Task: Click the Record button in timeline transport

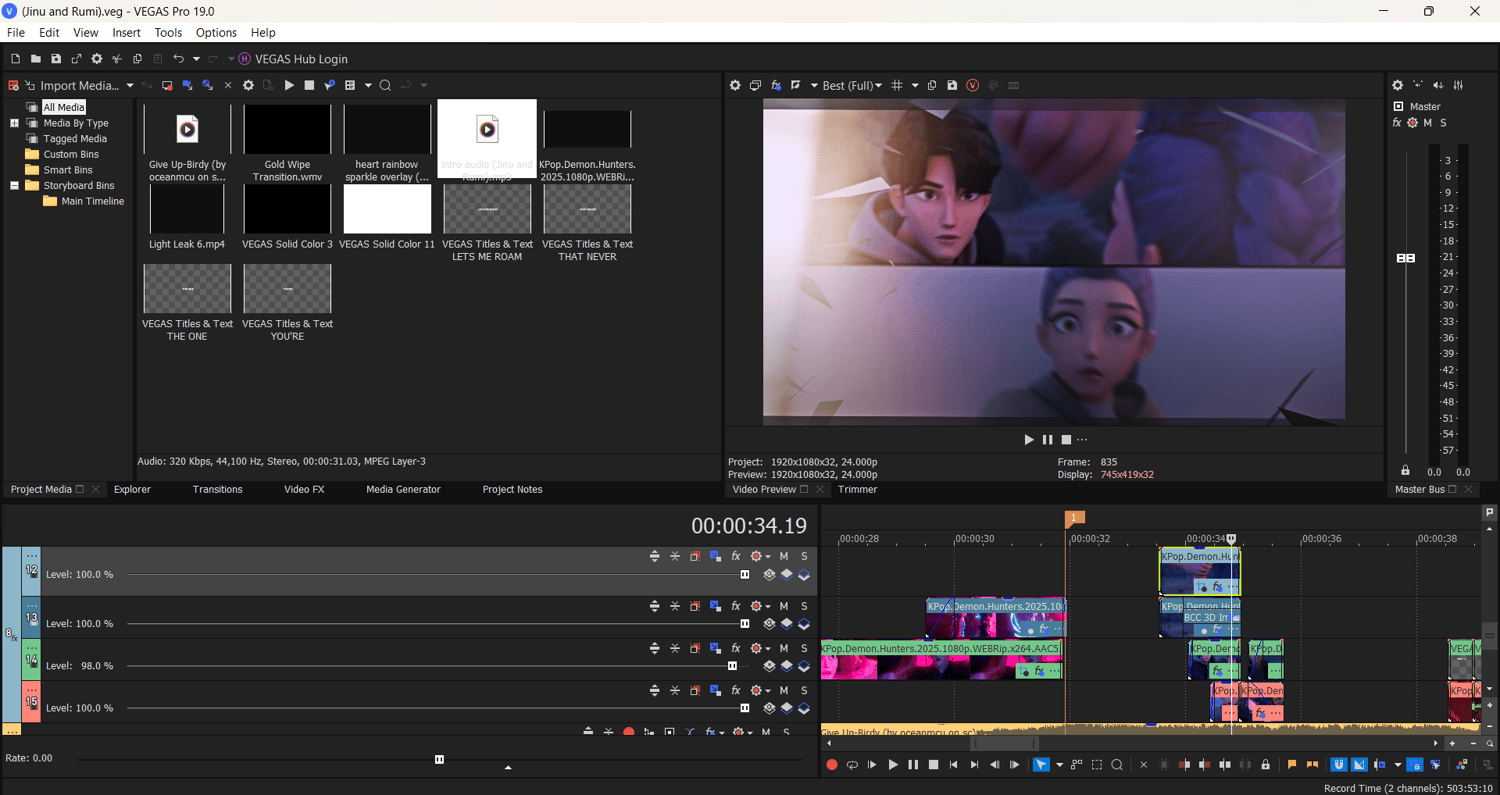Action: 832,765
